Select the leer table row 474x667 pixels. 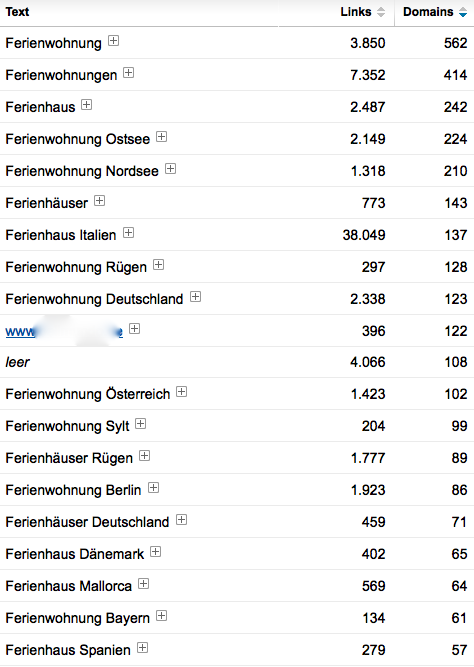pyautogui.click(x=237, y=362)
